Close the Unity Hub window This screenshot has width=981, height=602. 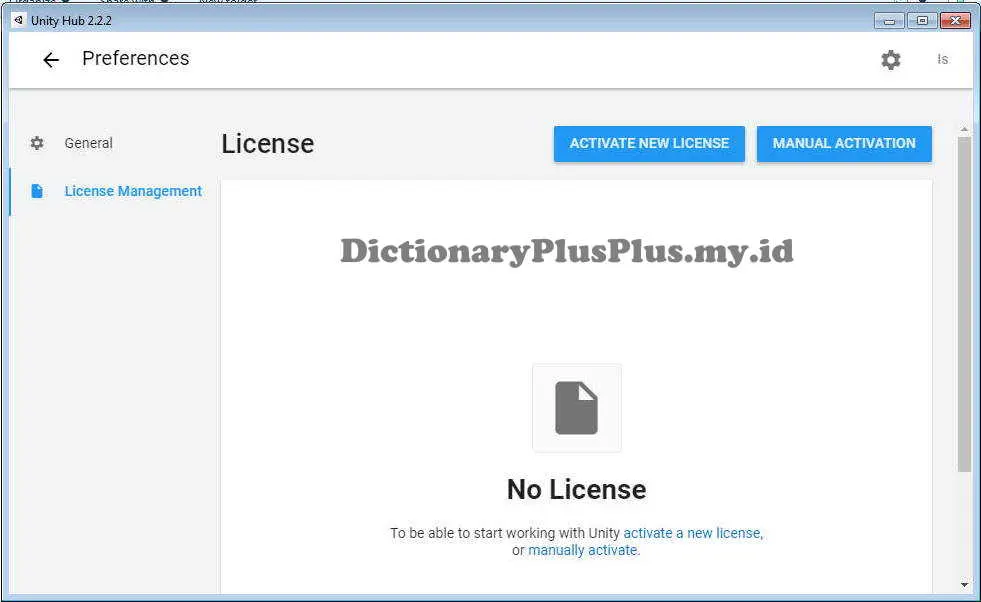(955, 21)
